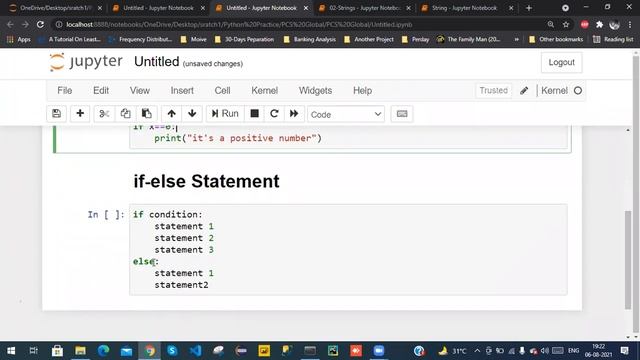Cut selected cells with scissors icon
Screen dimensions: 640x360
pyautogui.click(x=104, y=114)
